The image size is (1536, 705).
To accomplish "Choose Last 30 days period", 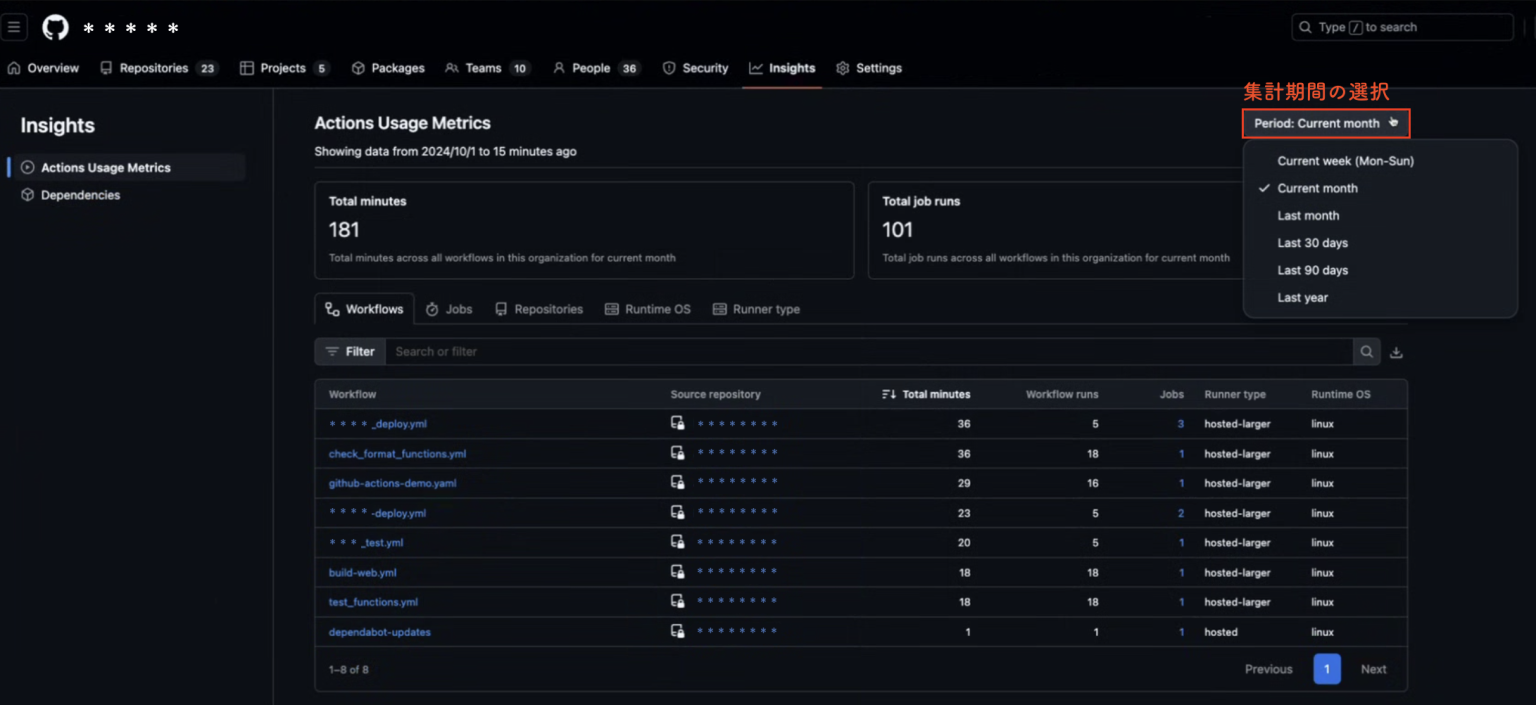I will [1312, 243].
